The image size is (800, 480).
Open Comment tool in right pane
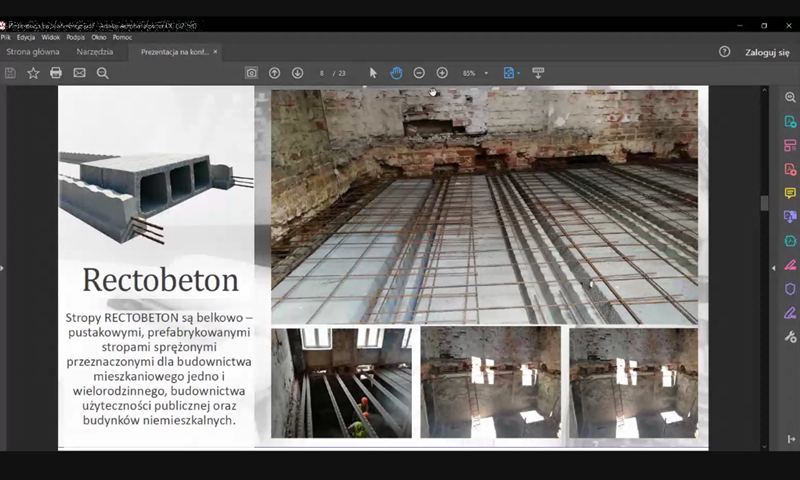790,193
